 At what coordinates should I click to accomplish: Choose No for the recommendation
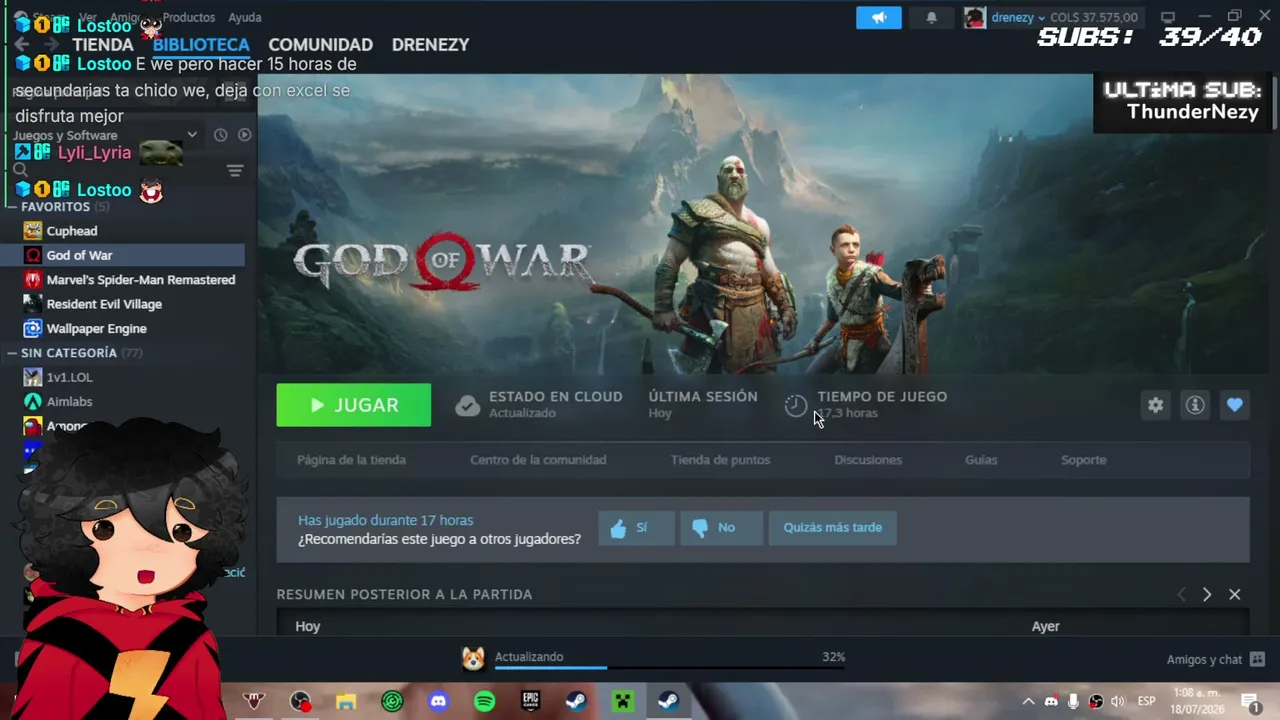click(721, 527)
